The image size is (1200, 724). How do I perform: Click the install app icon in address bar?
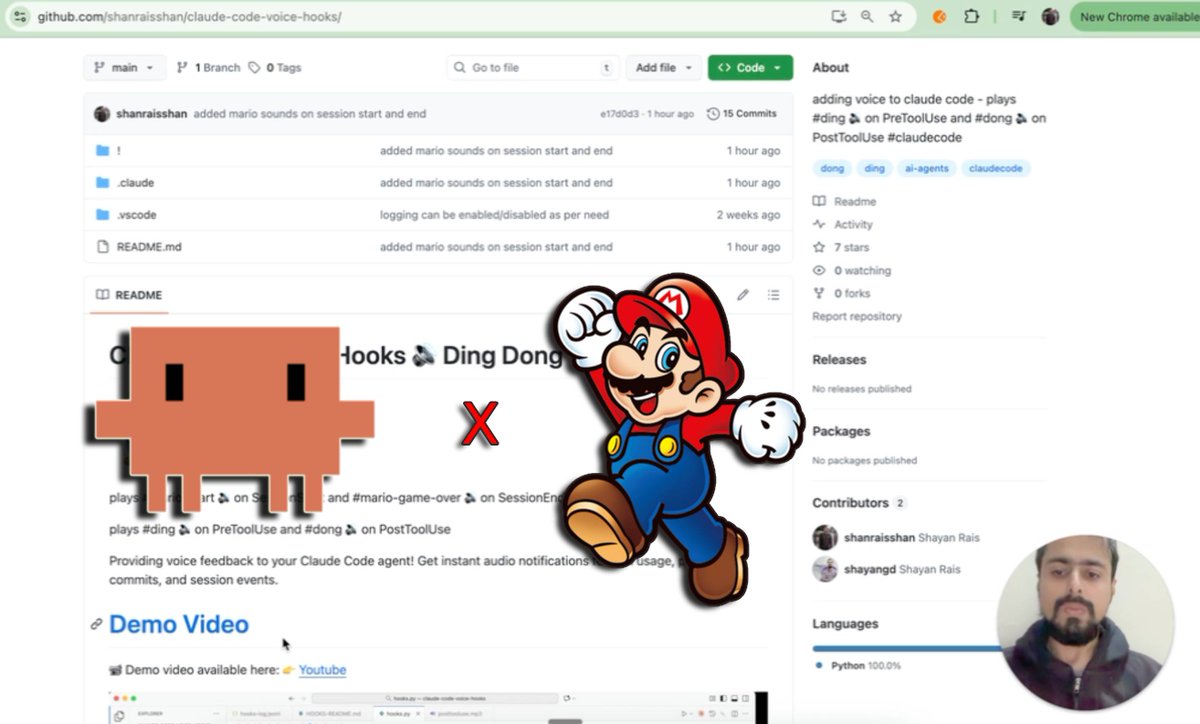(839, 16)
